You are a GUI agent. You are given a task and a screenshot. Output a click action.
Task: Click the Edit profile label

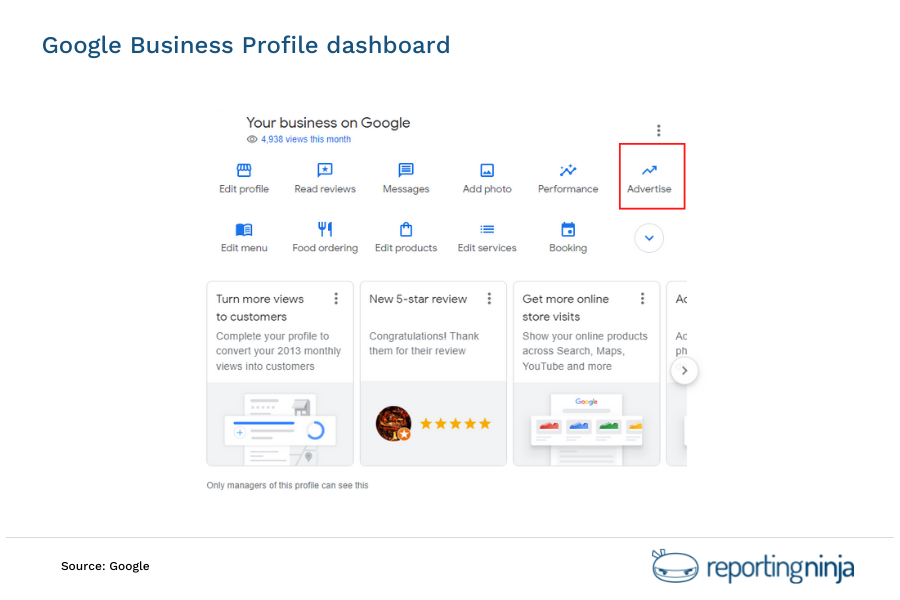click(x=244, y=189)
